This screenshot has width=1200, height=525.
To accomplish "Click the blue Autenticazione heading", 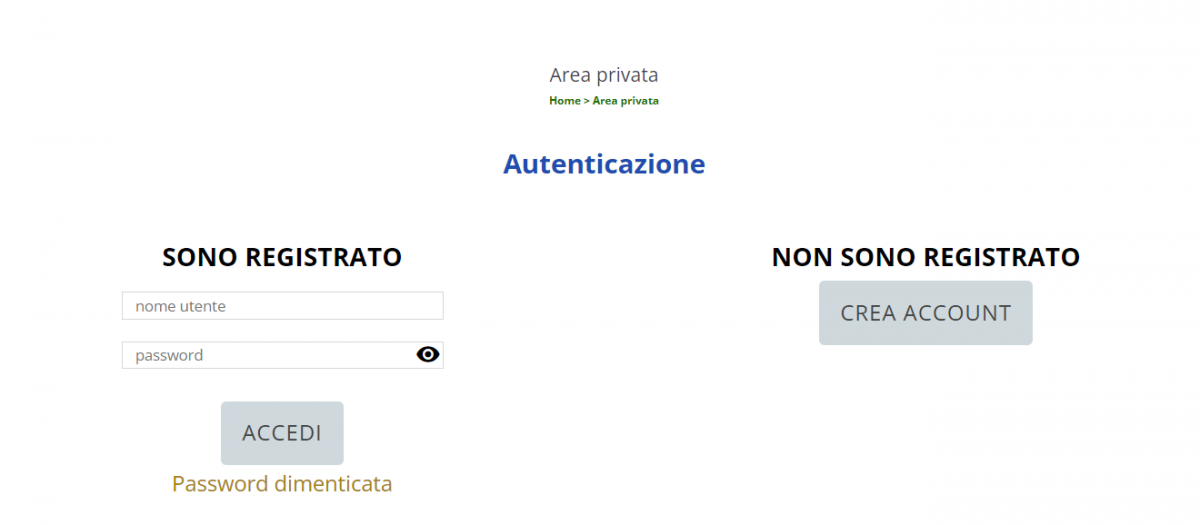I will click(604, 163).
